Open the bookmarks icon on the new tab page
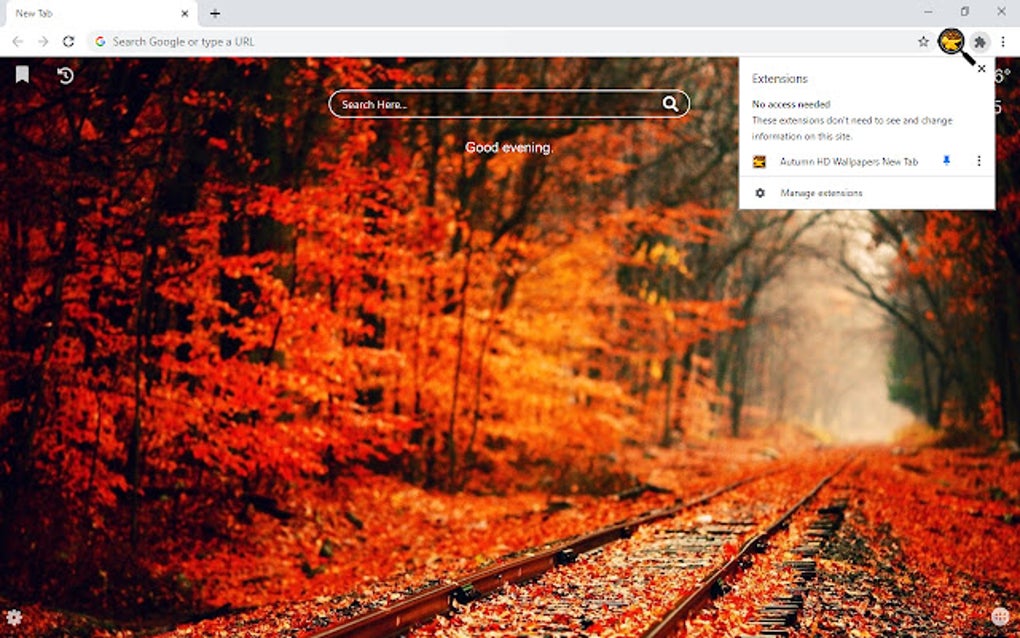The image size is (1020, 638). click(22, 75)
